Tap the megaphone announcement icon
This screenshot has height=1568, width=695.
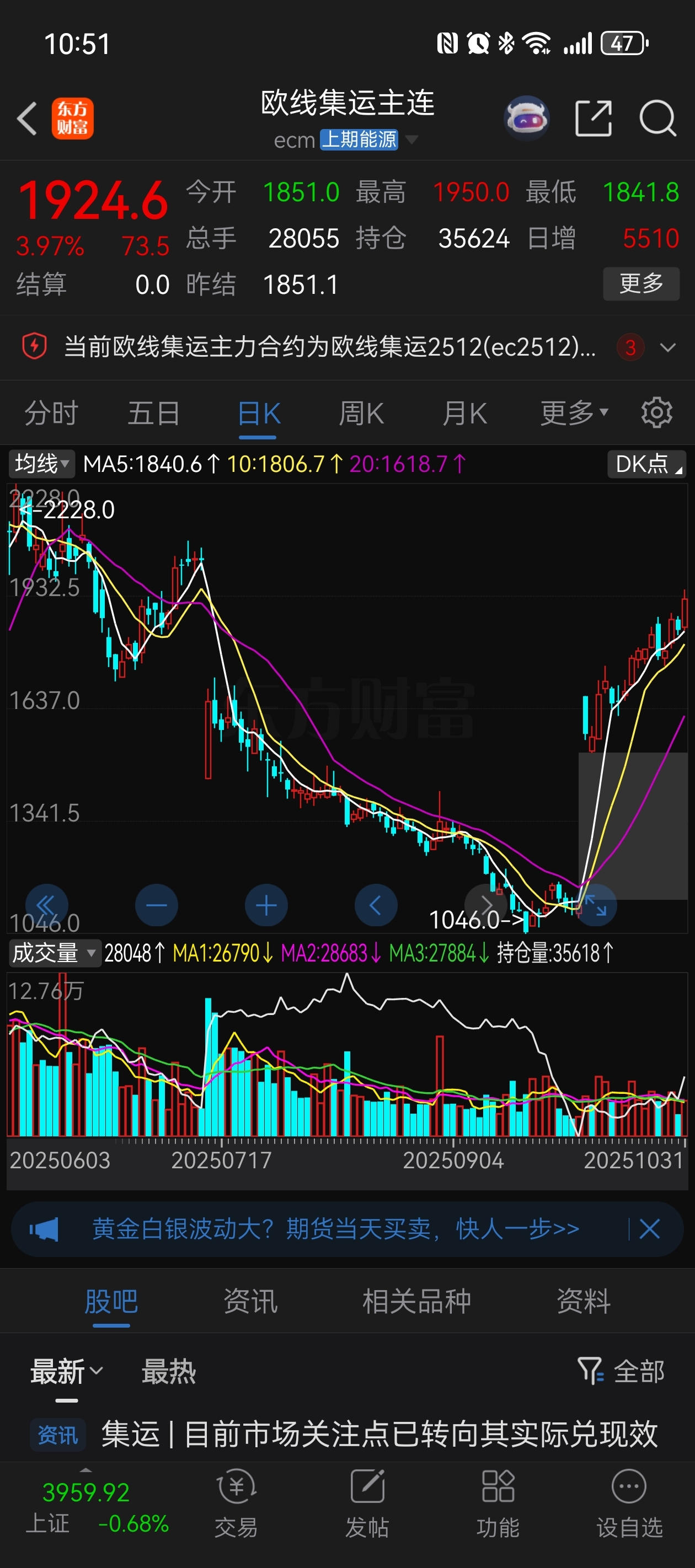[45, 1229]
